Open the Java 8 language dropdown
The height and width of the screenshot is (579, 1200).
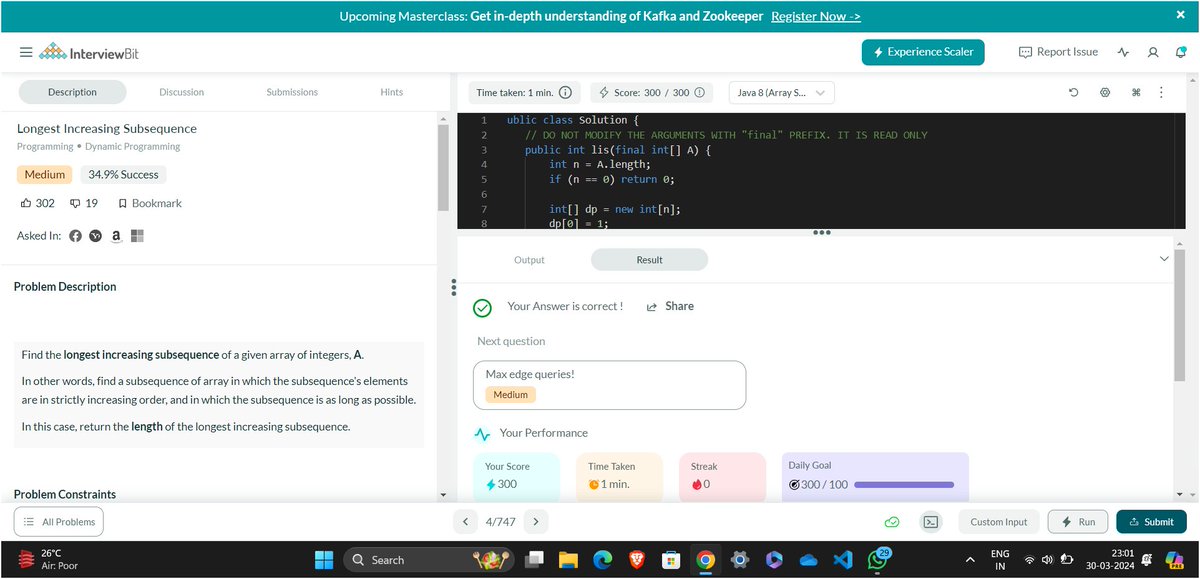pyautogui.click(x=782, y=93)
